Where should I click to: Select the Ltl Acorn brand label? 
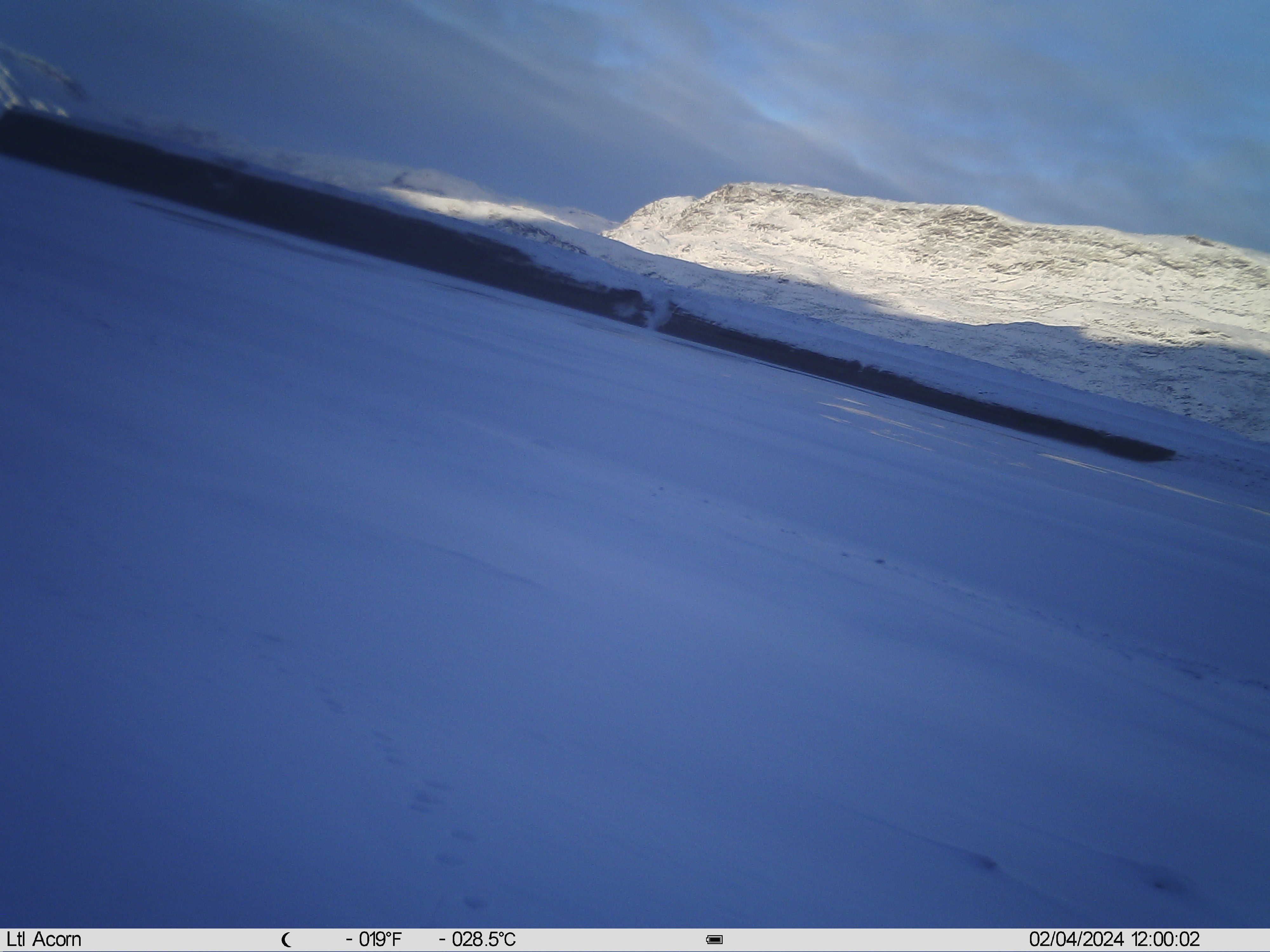[x=43, y=939]
